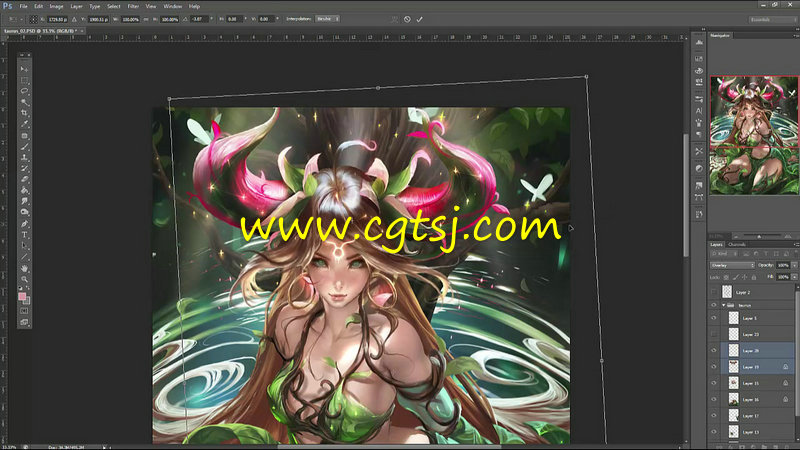
Task: Open the layer filter Kind dropdown
Action: coord(722,254)
